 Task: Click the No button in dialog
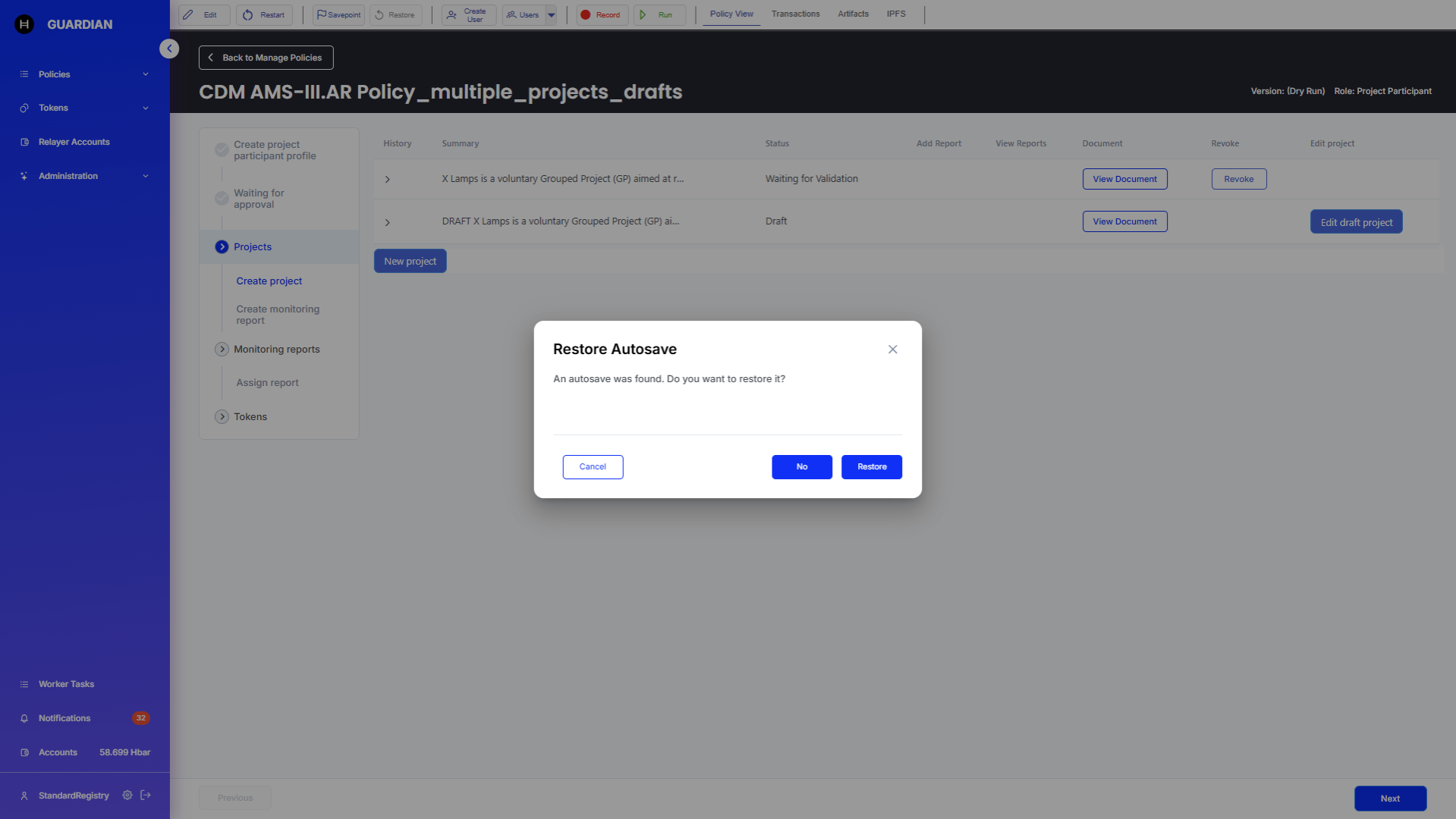801,466
